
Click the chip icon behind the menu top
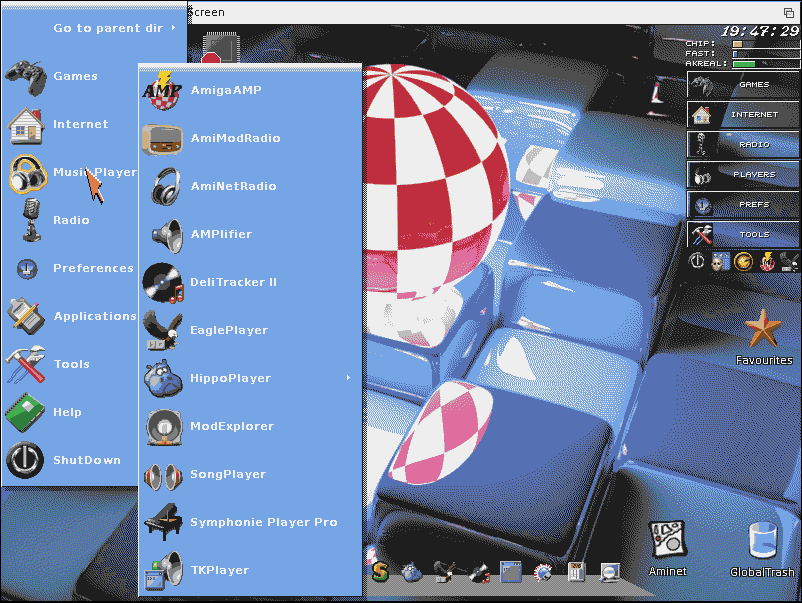220,48
